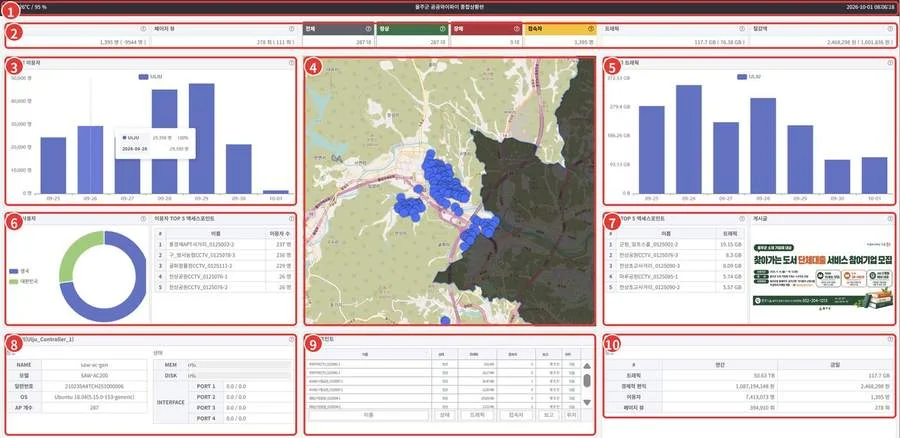The image size is (900, 438).
Task: Click the 트래픽 filter box under access point list
Action: pyautogui.click(x=477, y=414)
